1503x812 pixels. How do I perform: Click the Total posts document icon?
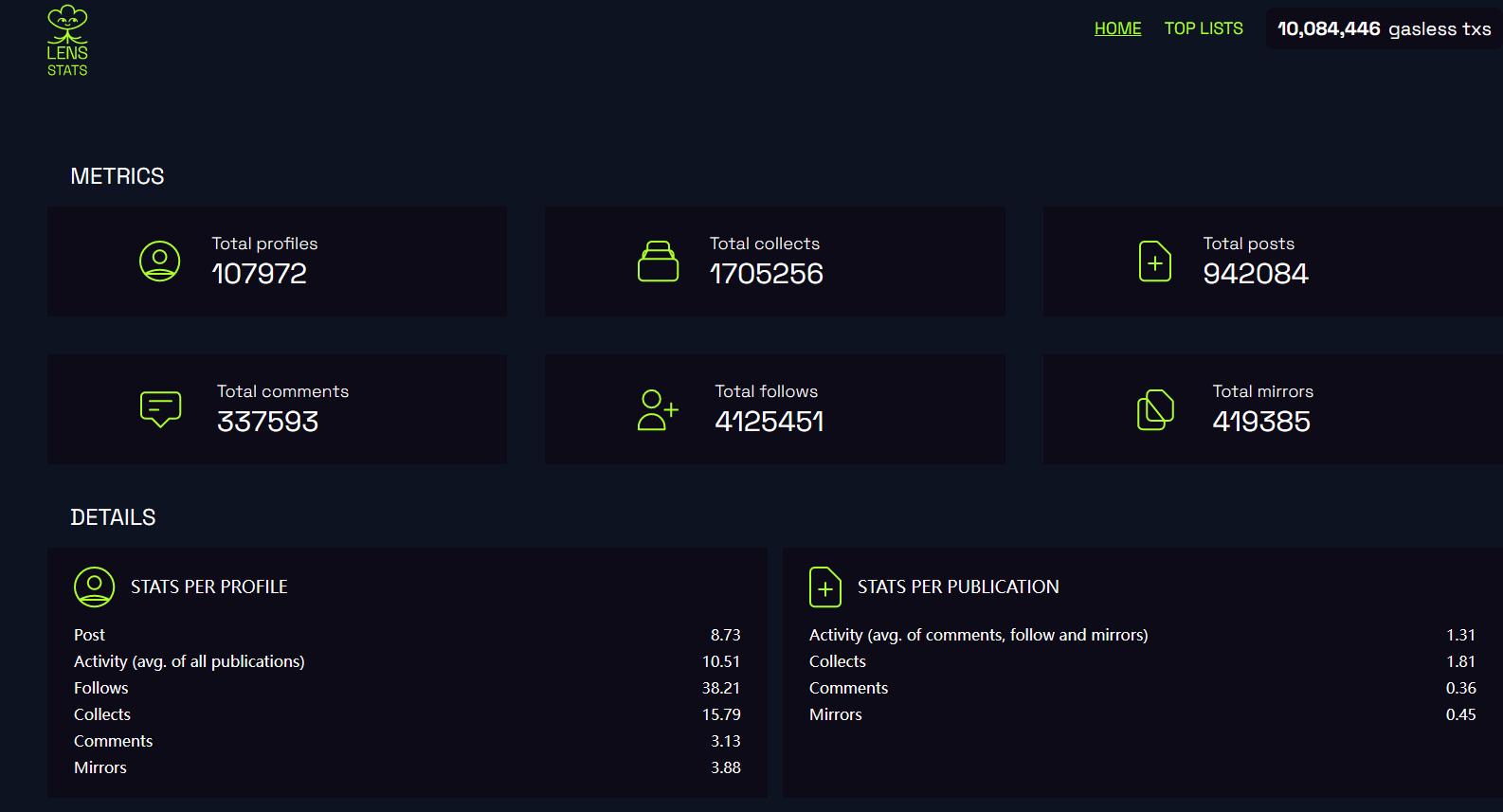pos(1154,262)
